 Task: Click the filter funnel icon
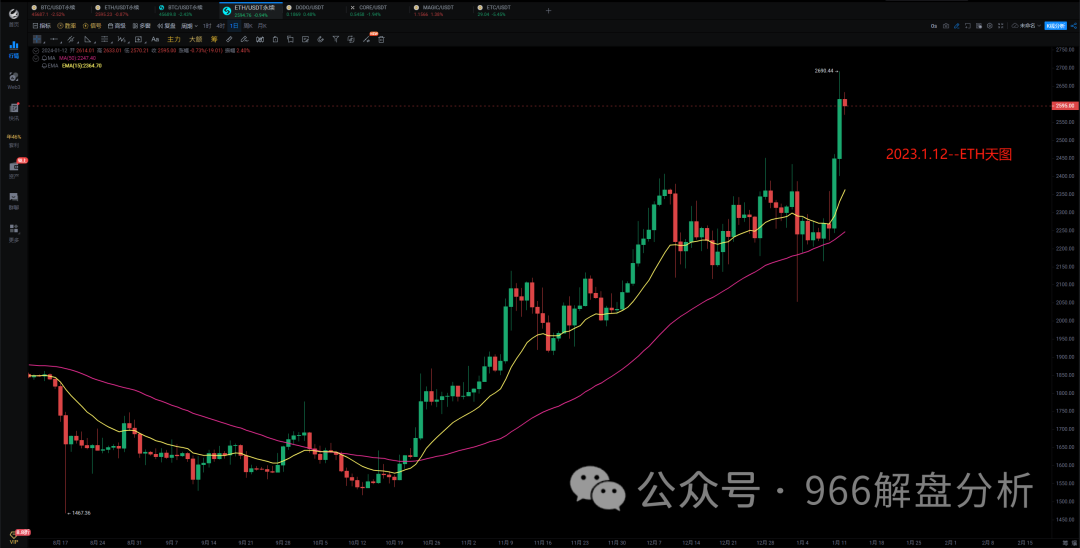pos(335,39)
